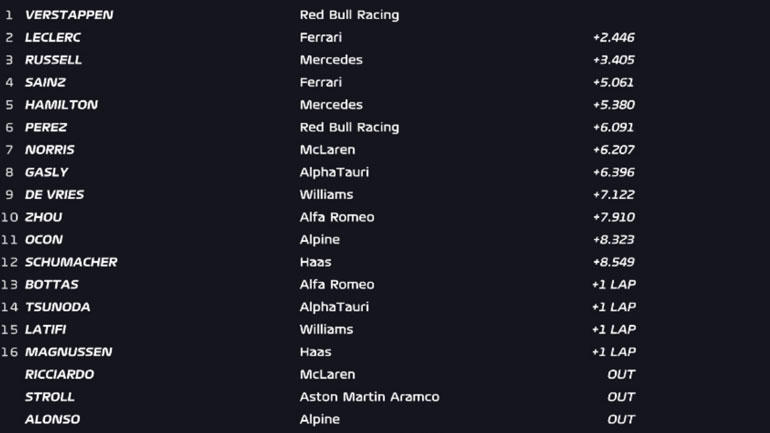This screenshot has width=770, height=433.
Task: Select the SCHUMACHER driver name
Action: tap(71, 262)
